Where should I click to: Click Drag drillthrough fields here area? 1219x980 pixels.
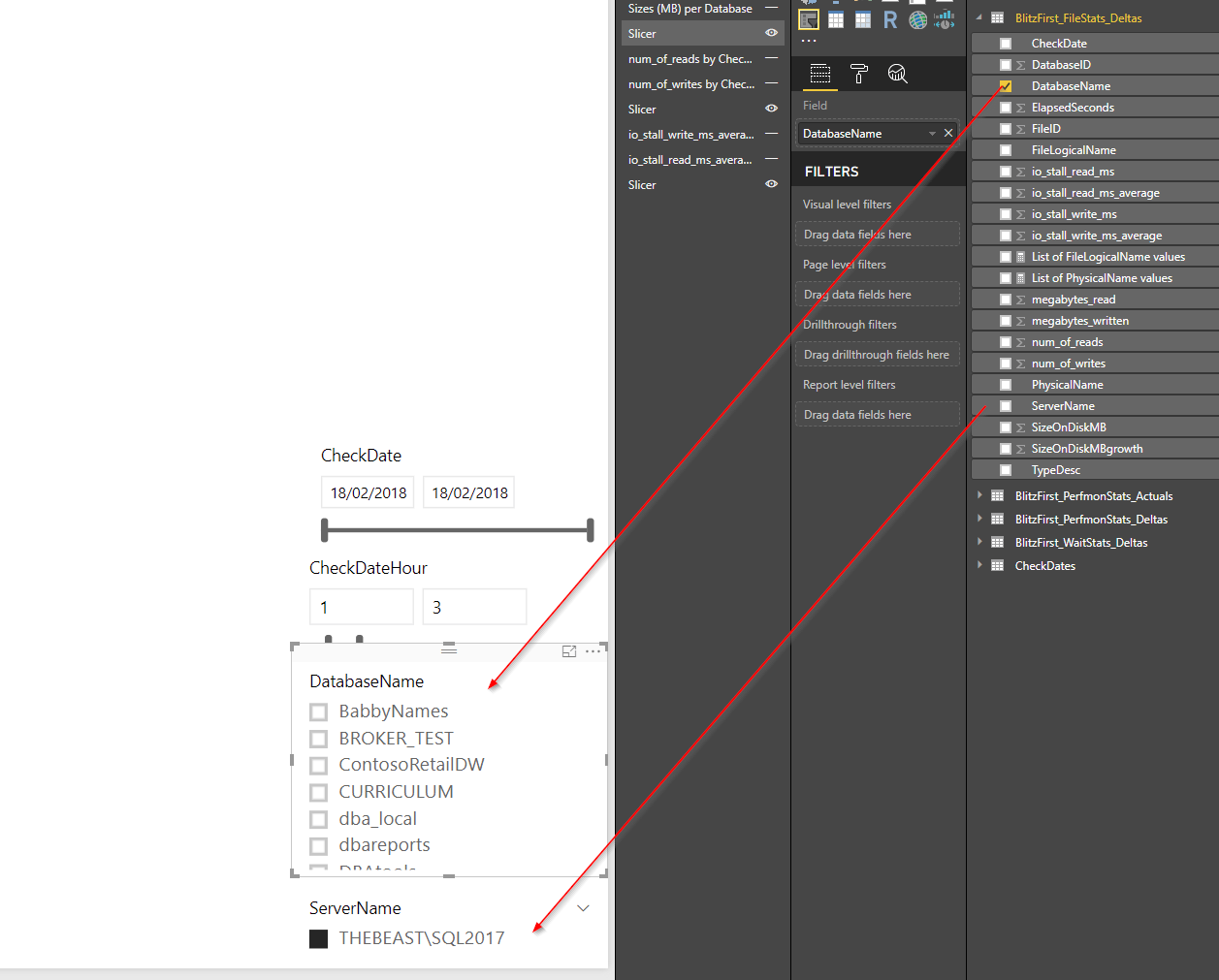tap(878, 354)
